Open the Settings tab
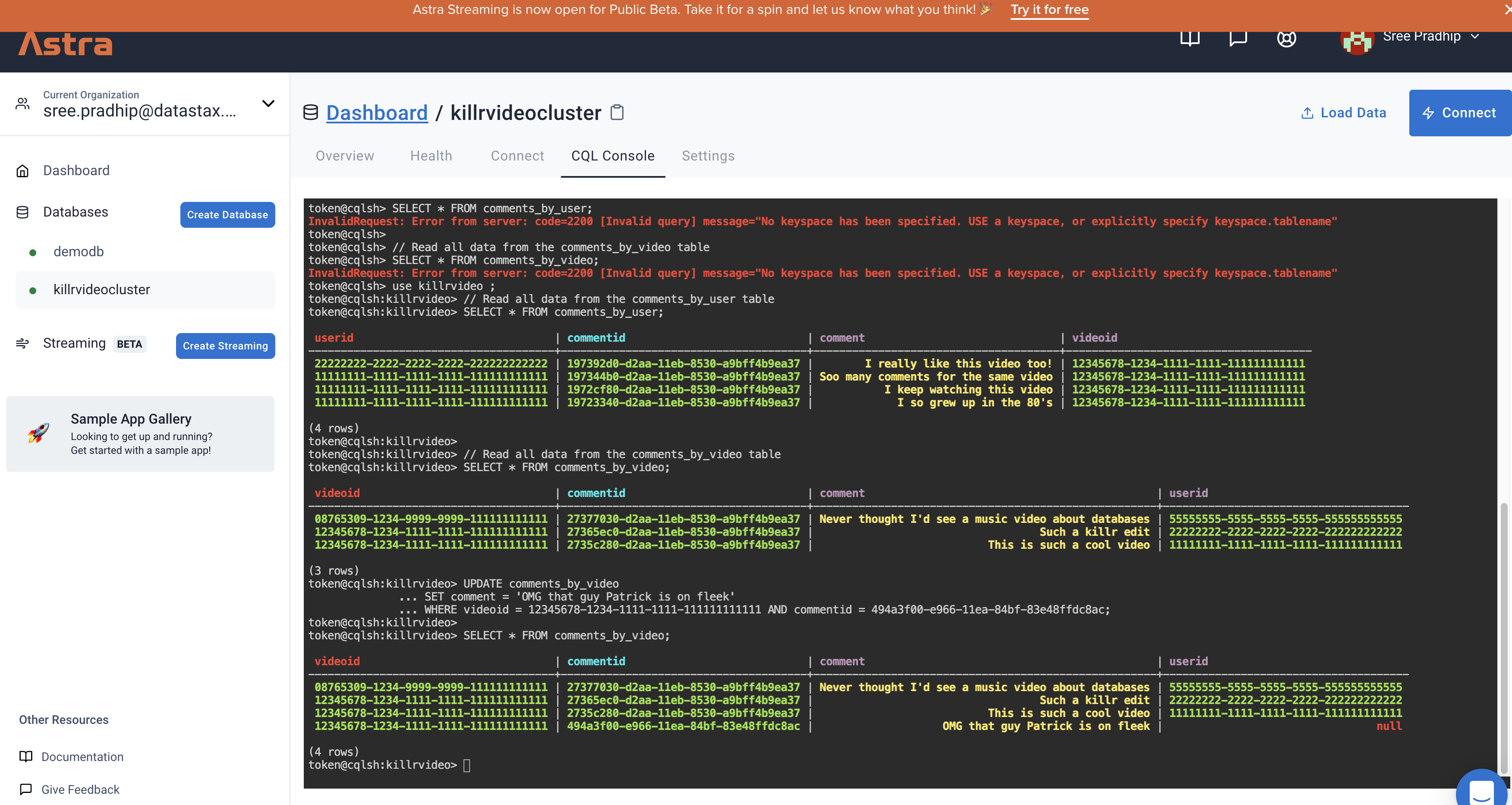1512x805 pixels. pyautogui.click(x=708, y=155)
